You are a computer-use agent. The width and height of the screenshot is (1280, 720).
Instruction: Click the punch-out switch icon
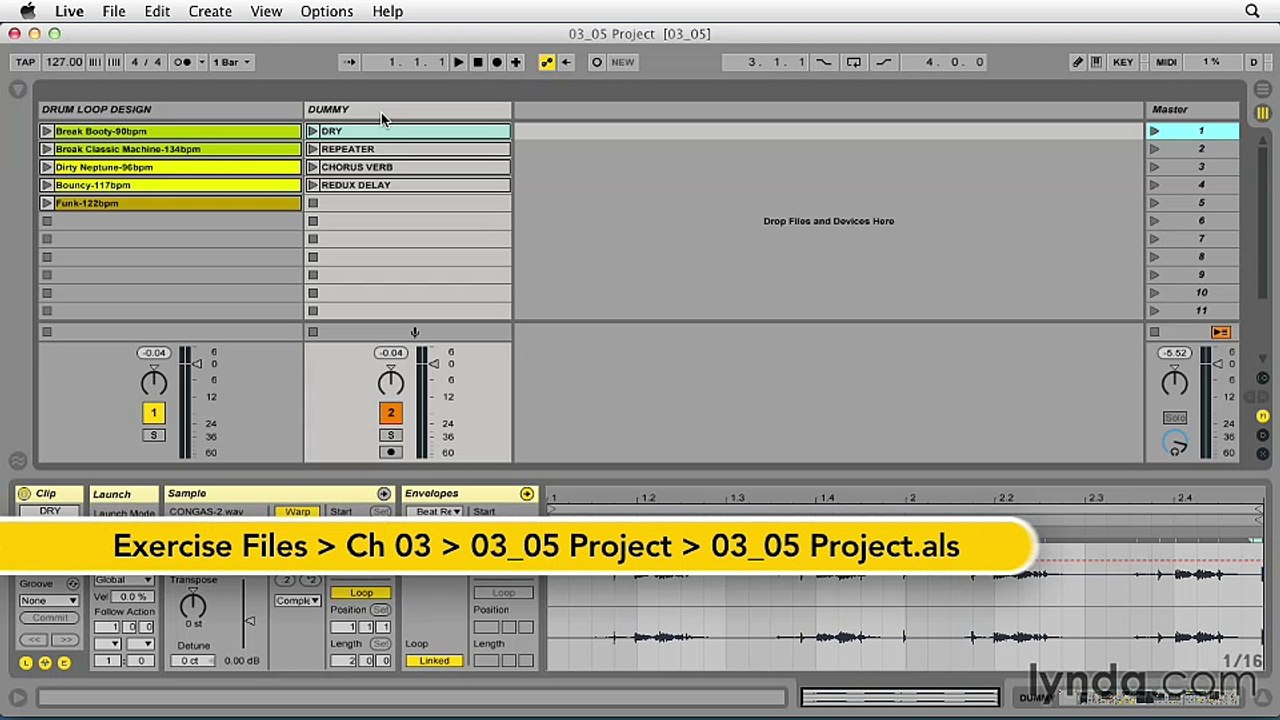pyautogui.click(x=884, y=62)
